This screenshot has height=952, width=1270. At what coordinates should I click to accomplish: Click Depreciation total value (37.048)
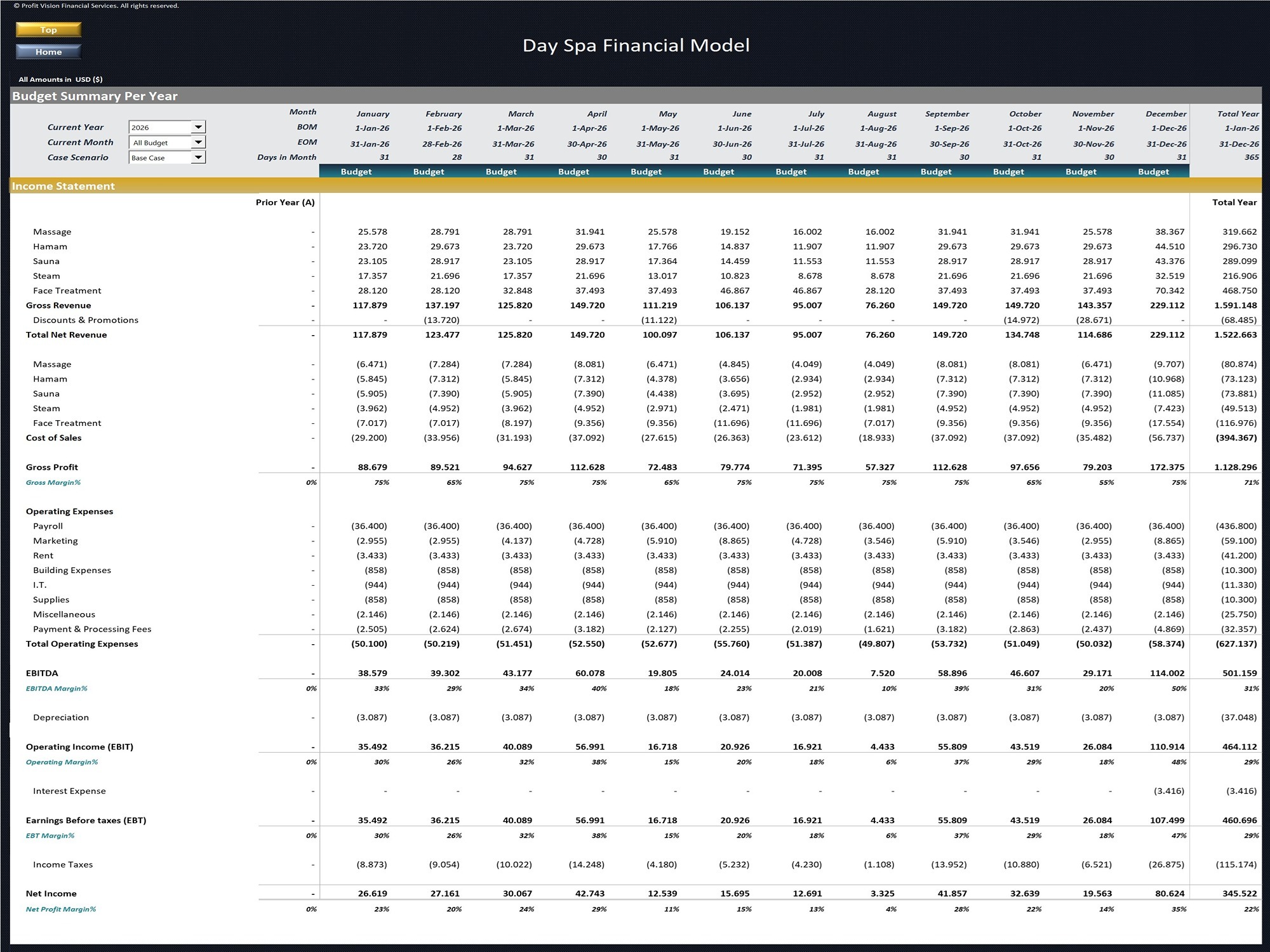pos(1239,717)
